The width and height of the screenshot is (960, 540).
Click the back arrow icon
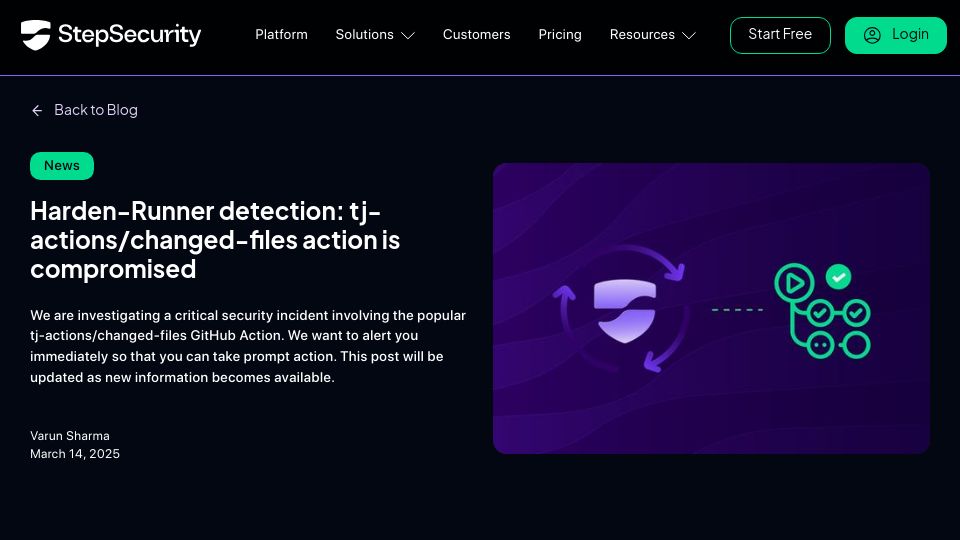(x=37, y=110)
